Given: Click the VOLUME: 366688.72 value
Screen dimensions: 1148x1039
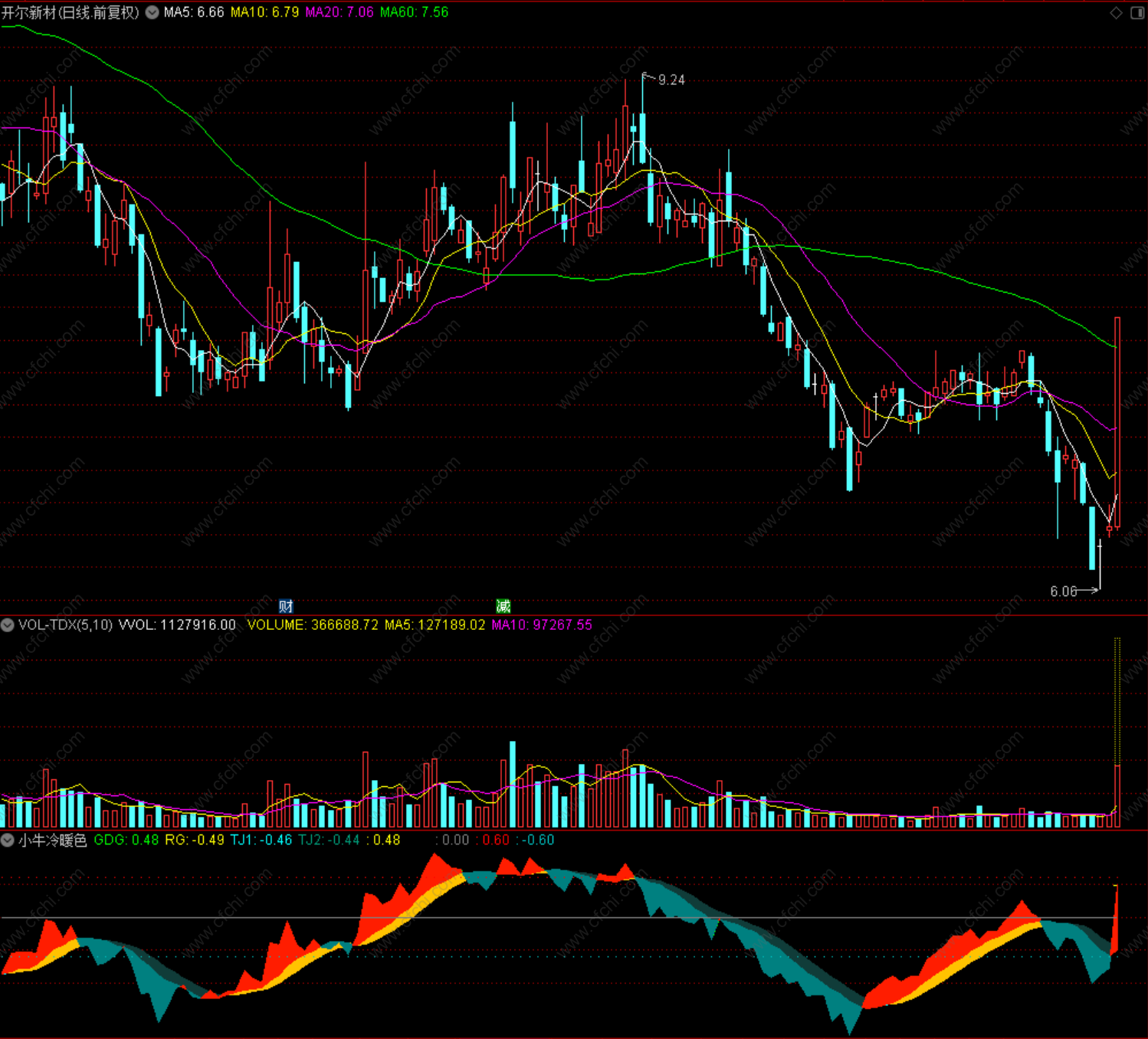Looking at the screenshot, I should click(x=313, y=624).
